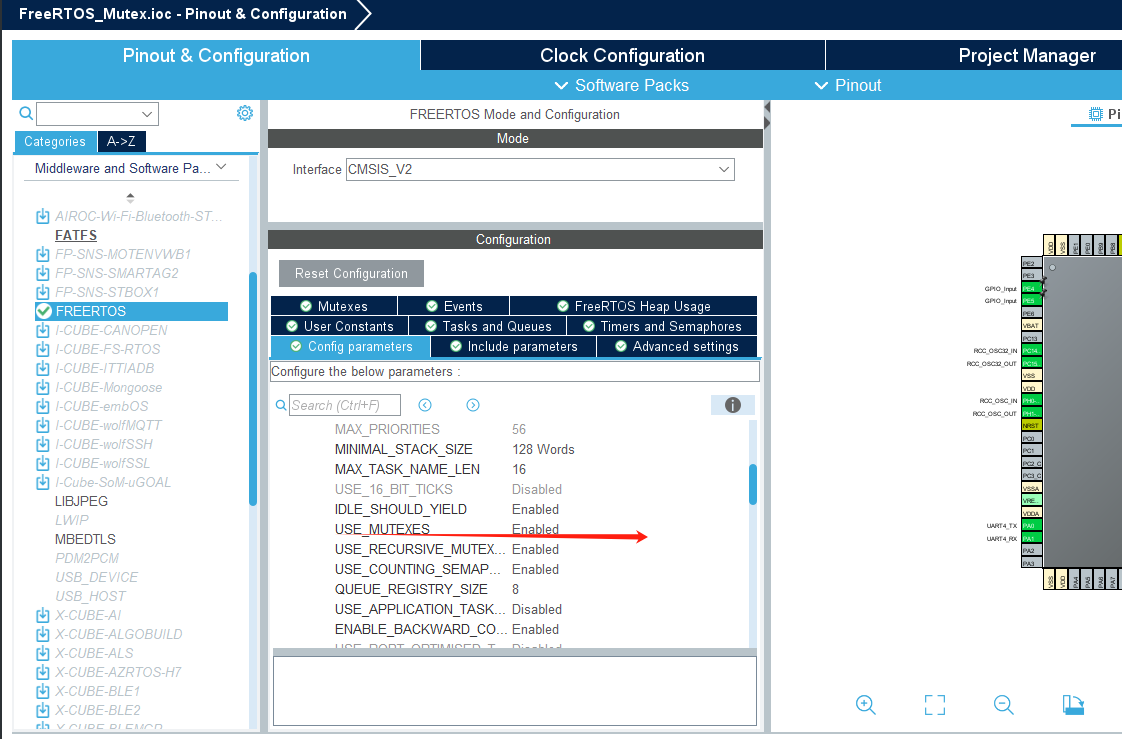The image size is (1122, 739).
Task: Select MBEDTLS middleware entry
Action: pos(85,539)
